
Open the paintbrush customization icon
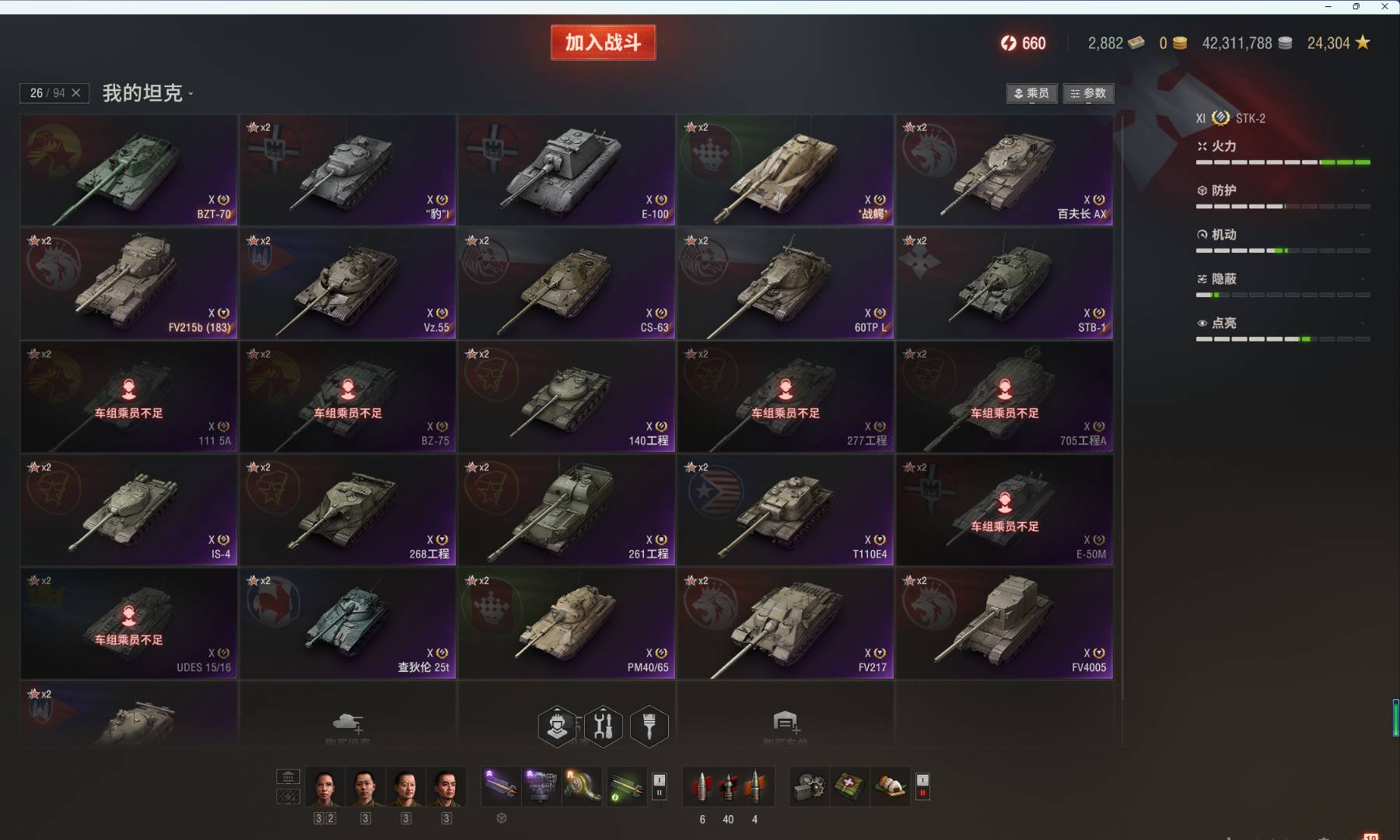coord(649,726)
